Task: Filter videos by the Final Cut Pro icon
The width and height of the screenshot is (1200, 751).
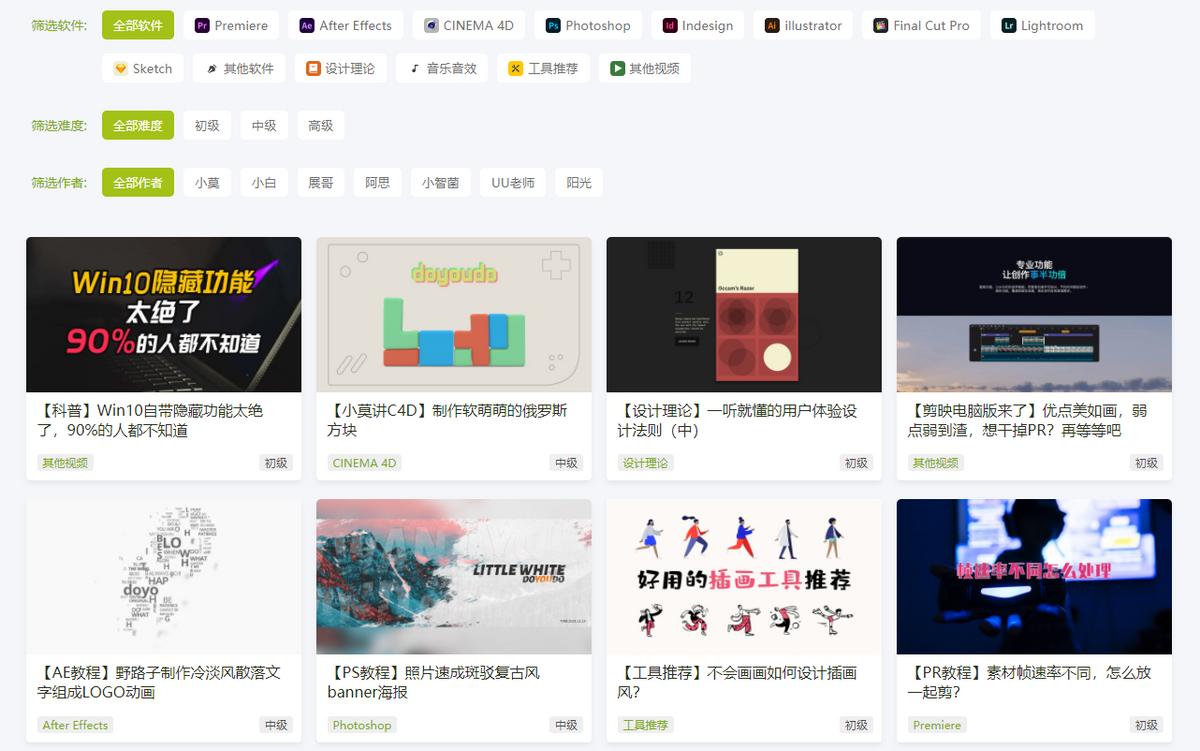Action: coord(880,25)
